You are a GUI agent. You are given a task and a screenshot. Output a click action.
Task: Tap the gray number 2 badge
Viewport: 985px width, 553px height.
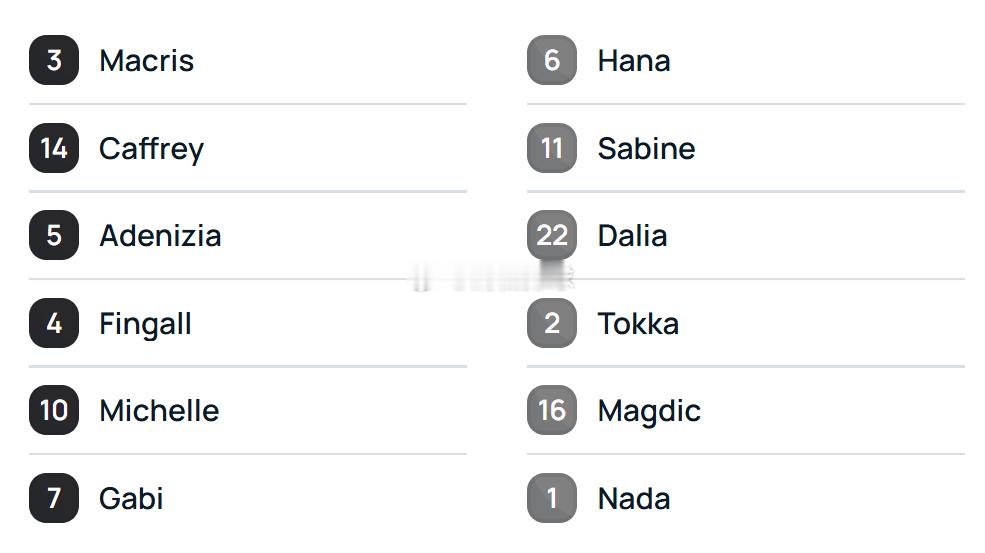coord(552,323)
